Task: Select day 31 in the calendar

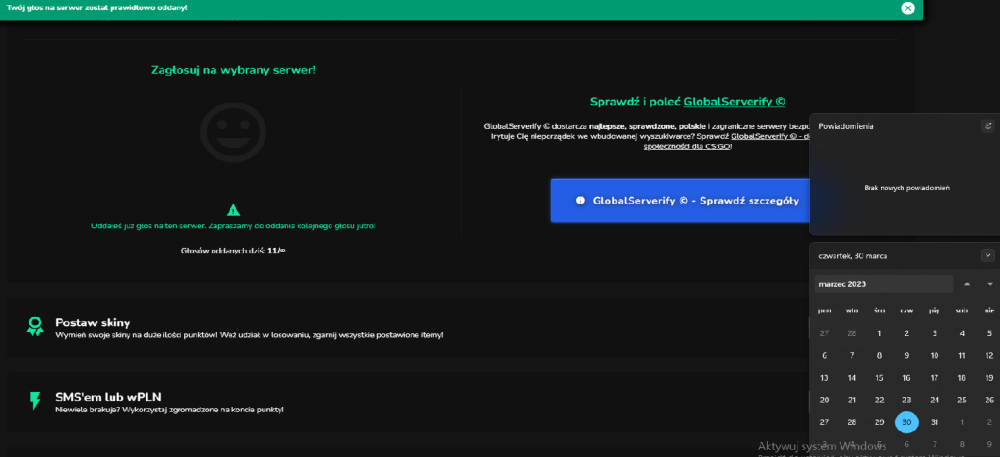Action: pos(934,422)
